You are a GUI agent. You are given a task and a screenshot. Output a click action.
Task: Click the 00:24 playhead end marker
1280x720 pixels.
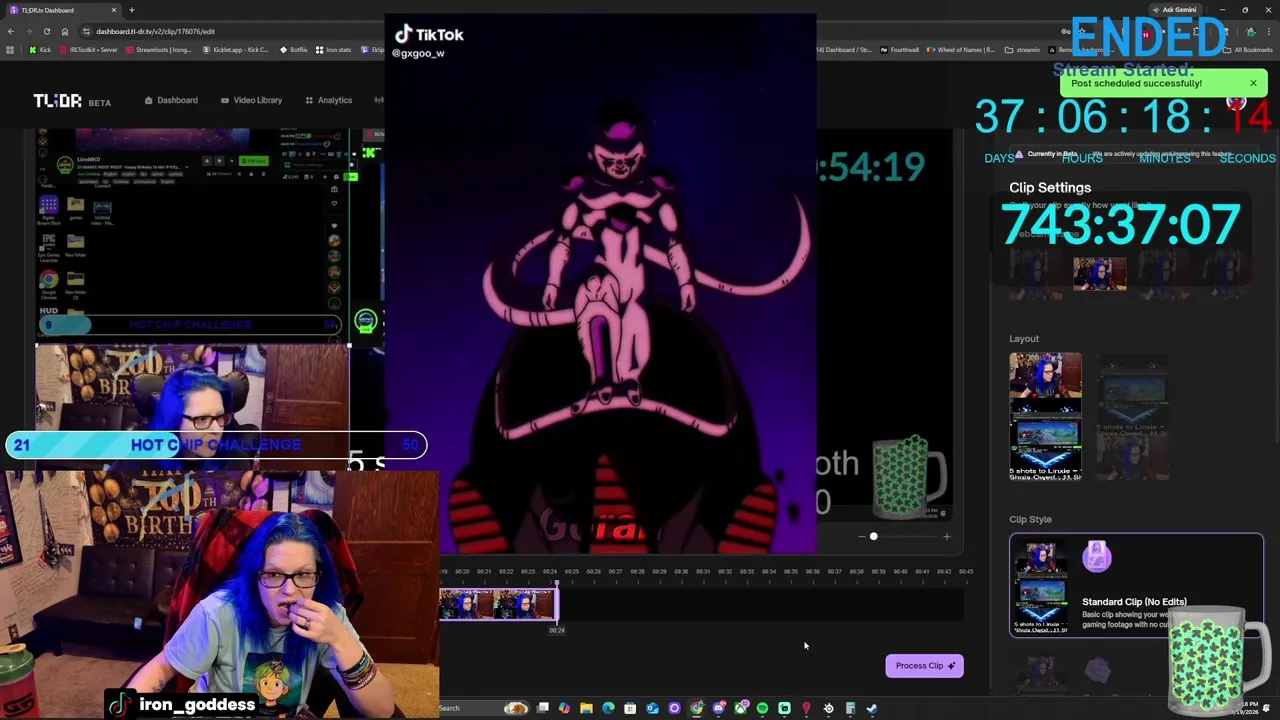[x=557, y=631]
